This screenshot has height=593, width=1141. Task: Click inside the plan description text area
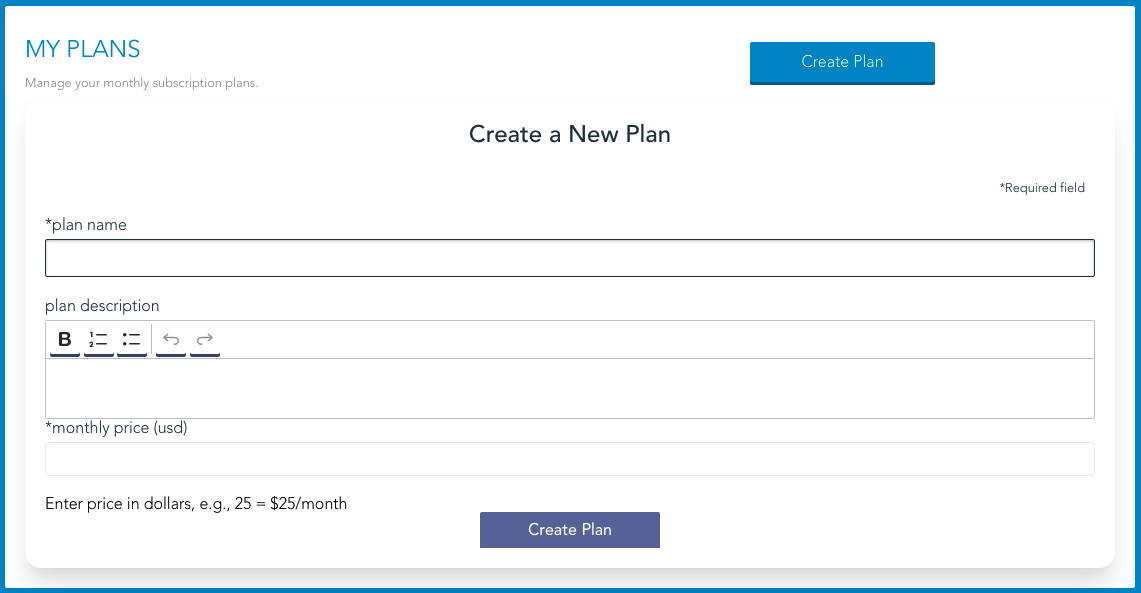click(x=569, y=388)
